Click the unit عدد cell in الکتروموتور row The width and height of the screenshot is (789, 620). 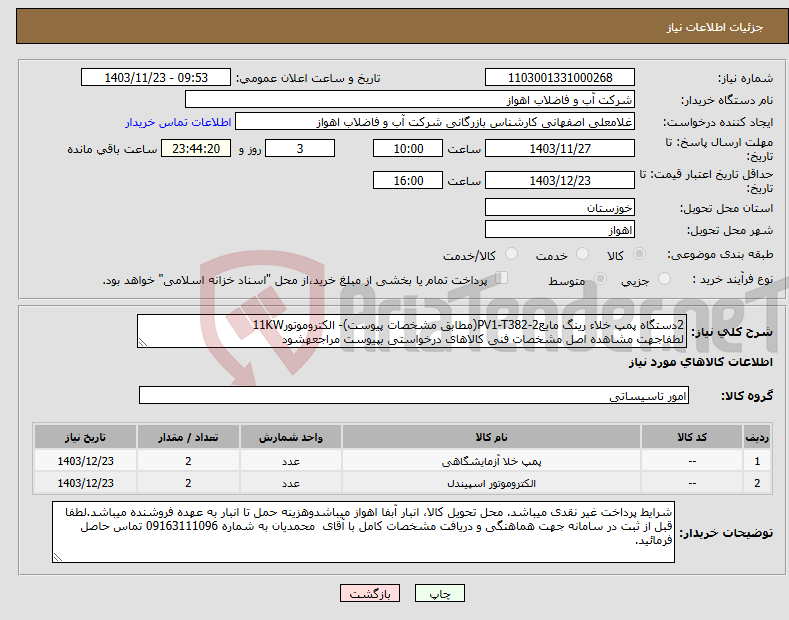[x=291, y=483]
